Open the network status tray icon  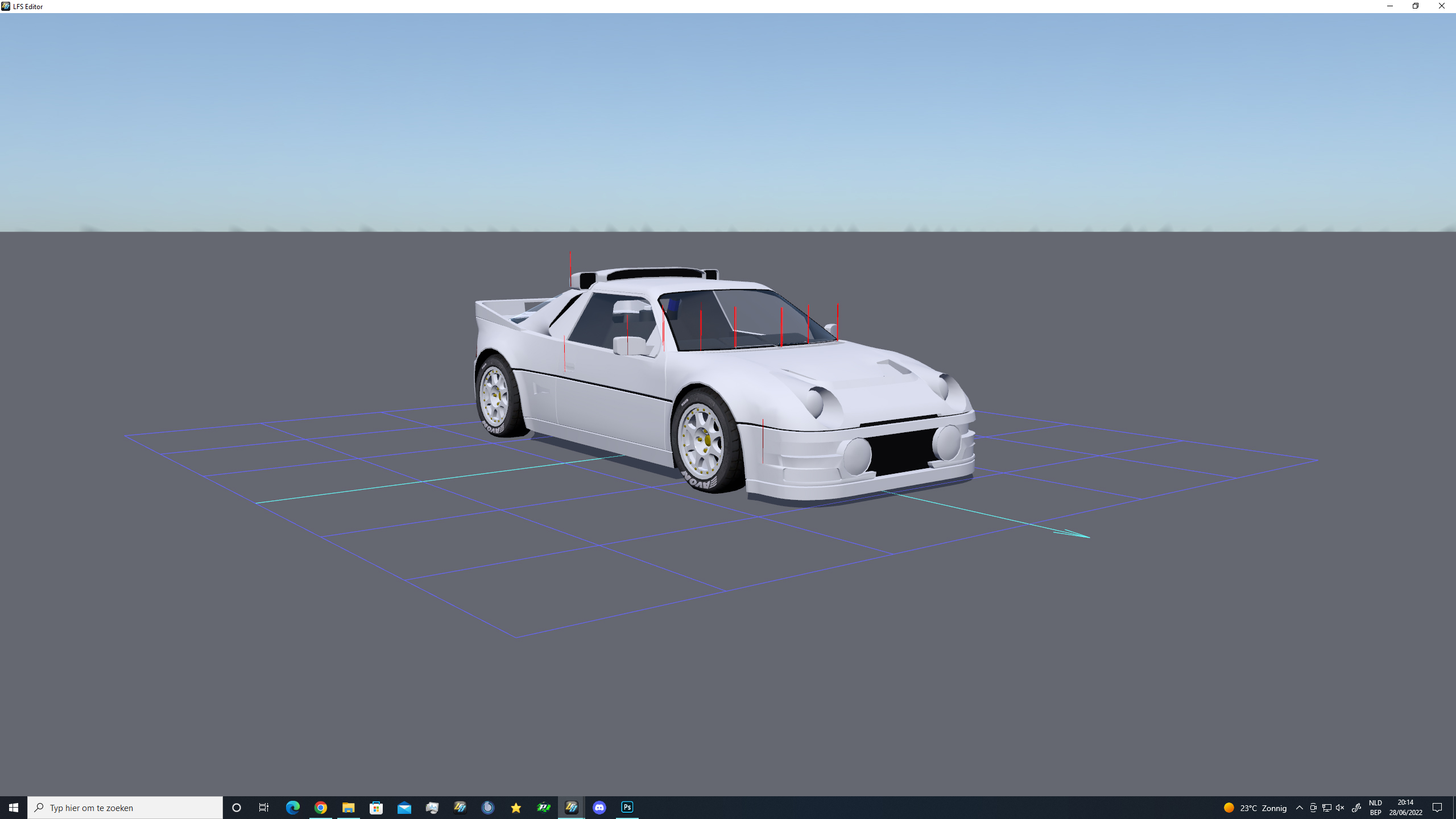pyautogui.click(x=1326, y=808)
